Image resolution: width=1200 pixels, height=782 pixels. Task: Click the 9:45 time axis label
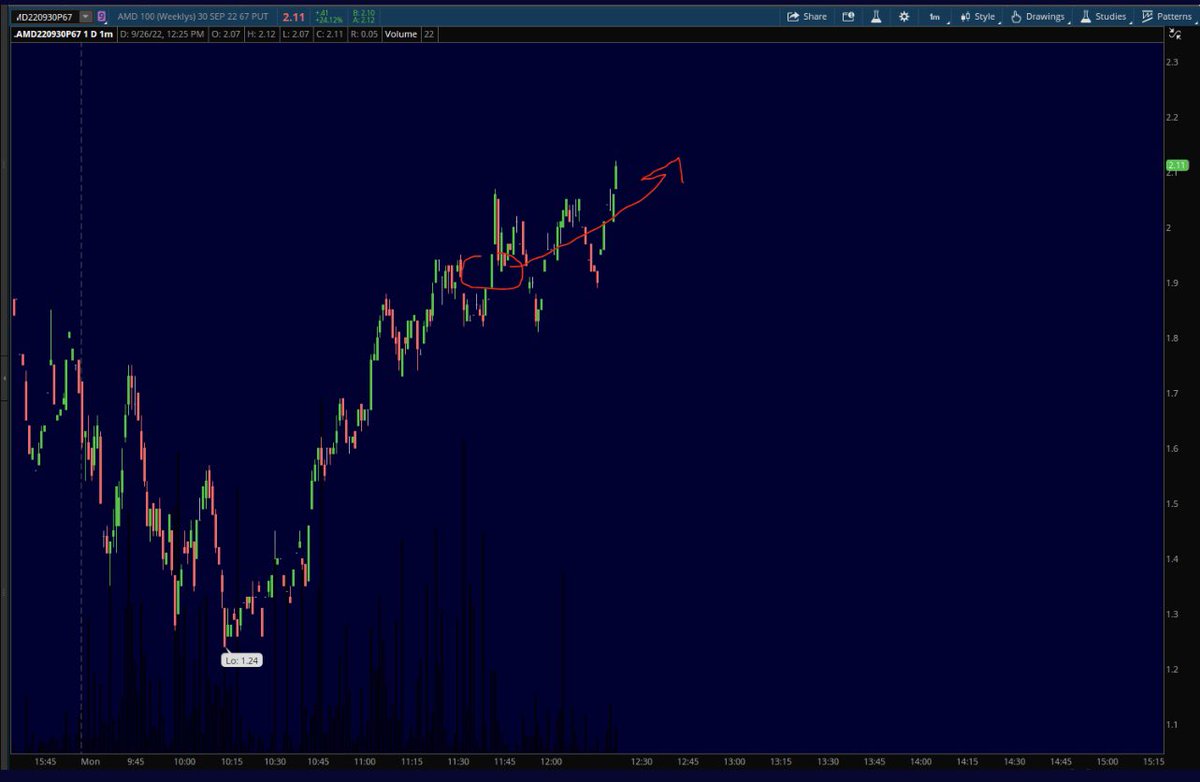tap(138, 761)
